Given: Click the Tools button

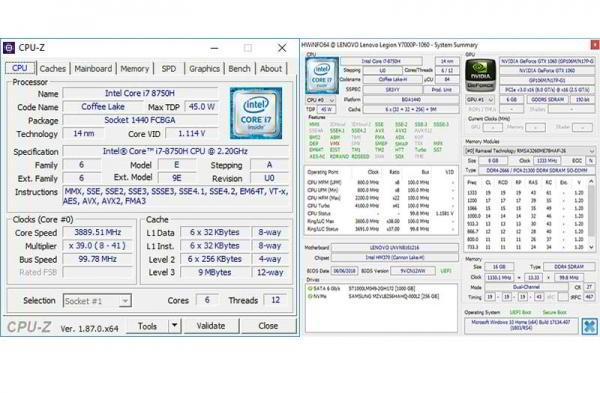Looking at the screenshot, I should pyautogui.click(x=147, y=326).
